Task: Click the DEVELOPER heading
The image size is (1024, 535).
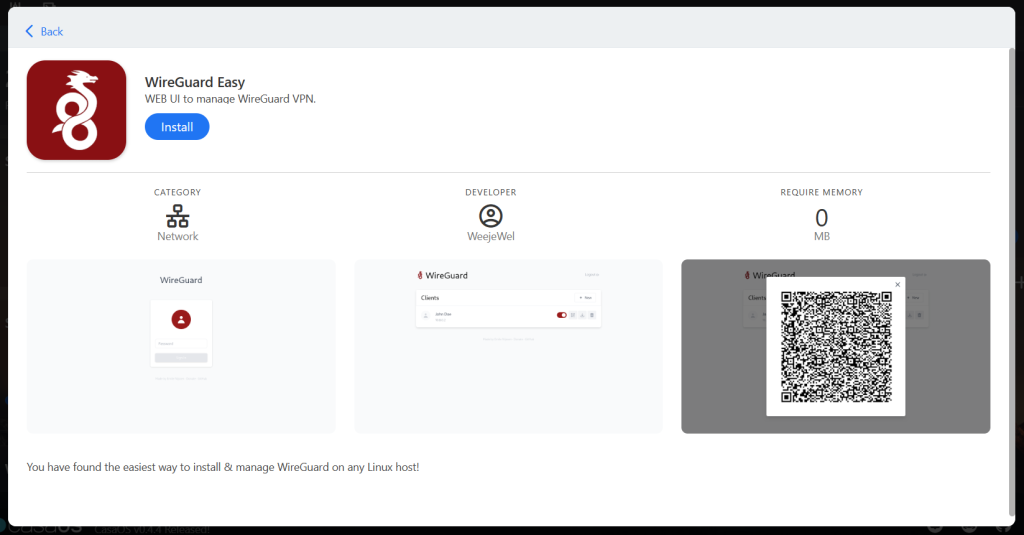Action: tap(490, 192)
